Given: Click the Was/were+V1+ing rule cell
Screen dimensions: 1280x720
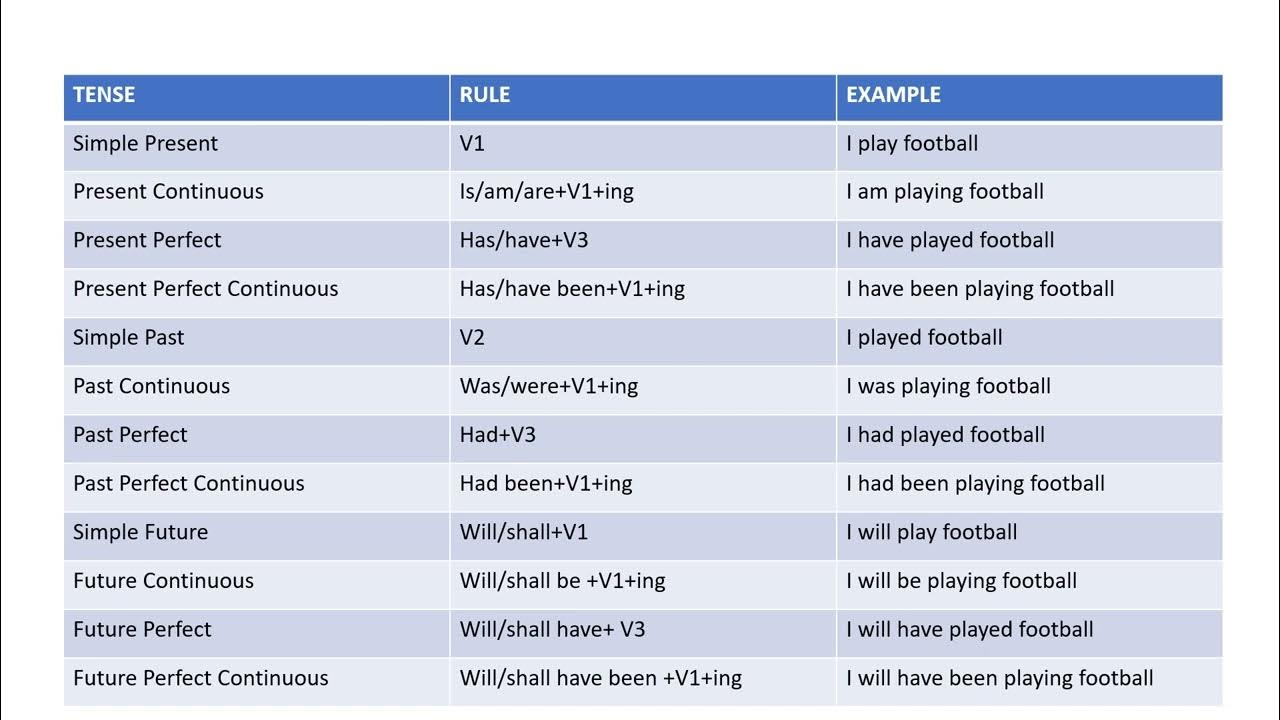Looking at the screenshot, I should tap(549, 386).
